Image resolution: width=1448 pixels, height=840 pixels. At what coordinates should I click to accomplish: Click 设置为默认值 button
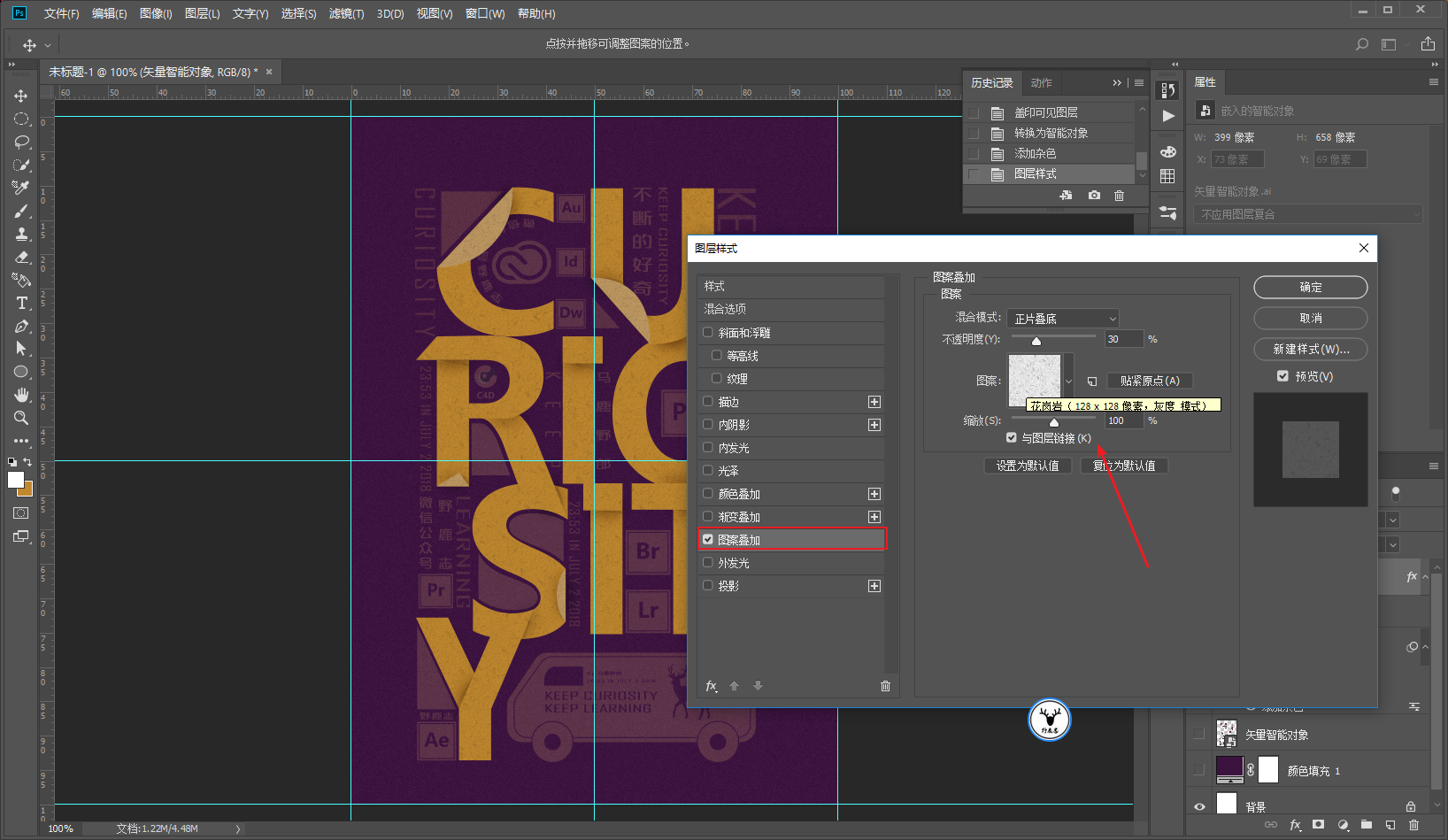coord(1028,466)
